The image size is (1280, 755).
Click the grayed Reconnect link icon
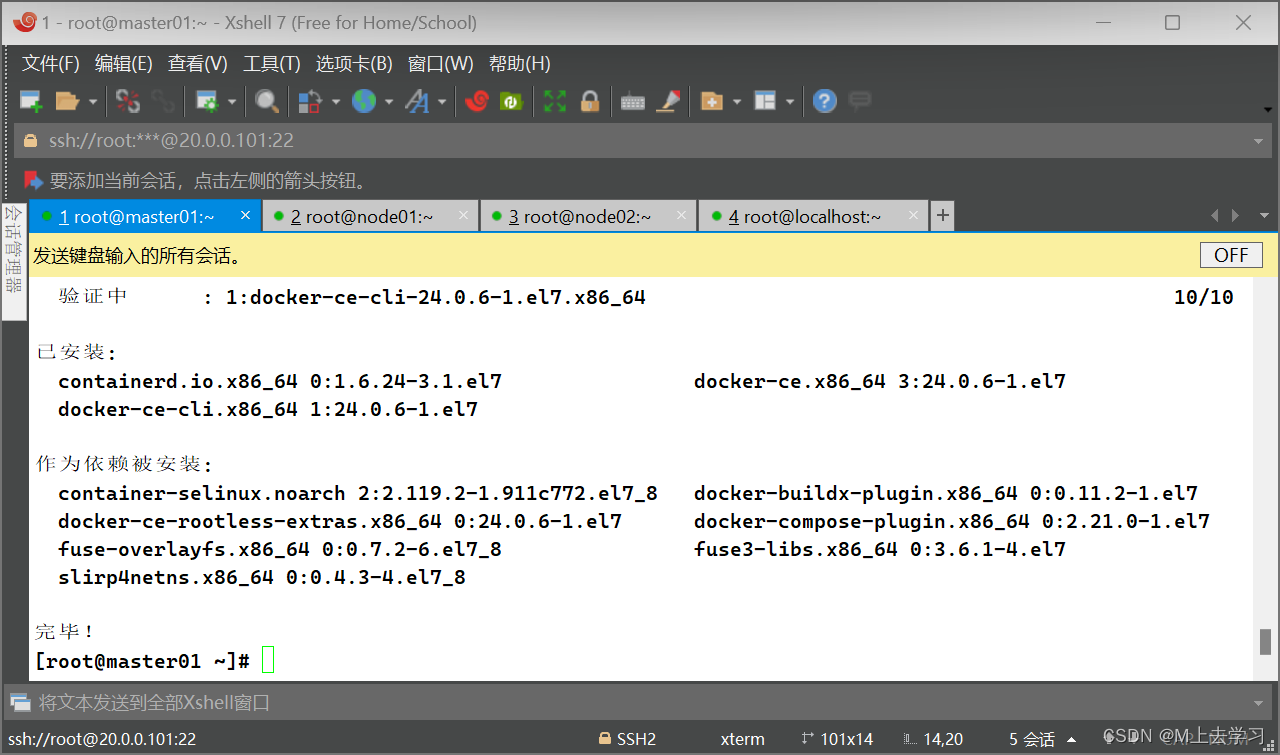(x=162, y=101)
